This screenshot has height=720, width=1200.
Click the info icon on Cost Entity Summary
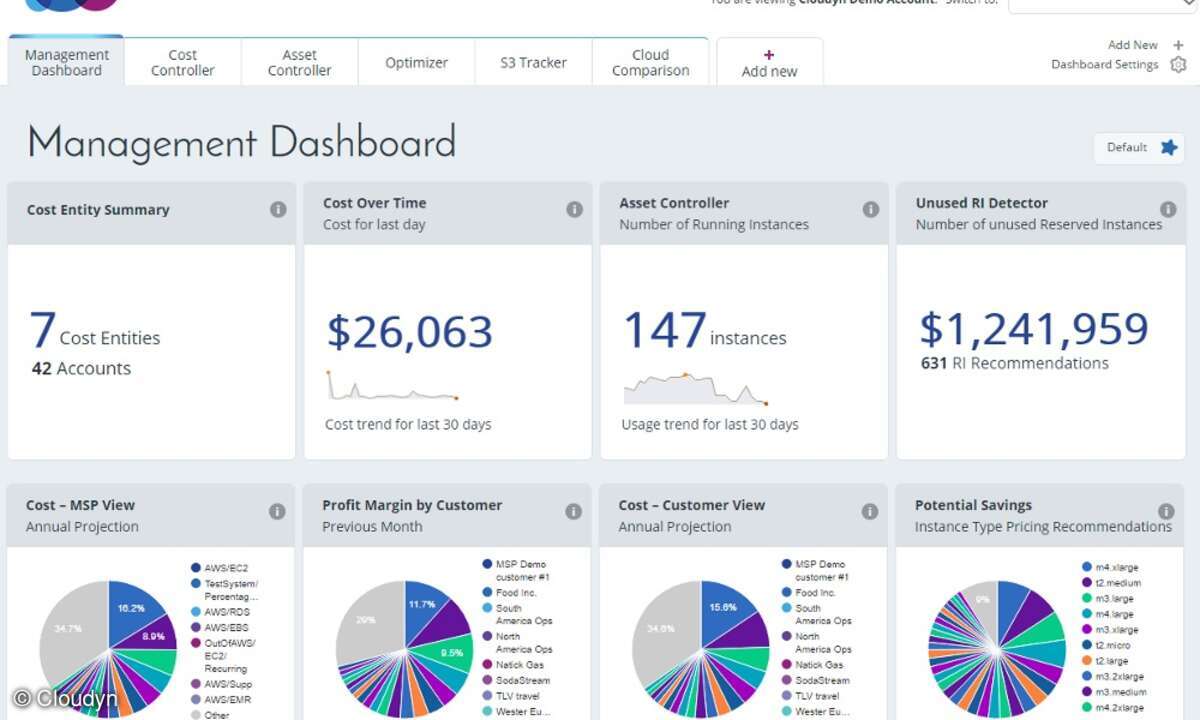pos(278,209)
